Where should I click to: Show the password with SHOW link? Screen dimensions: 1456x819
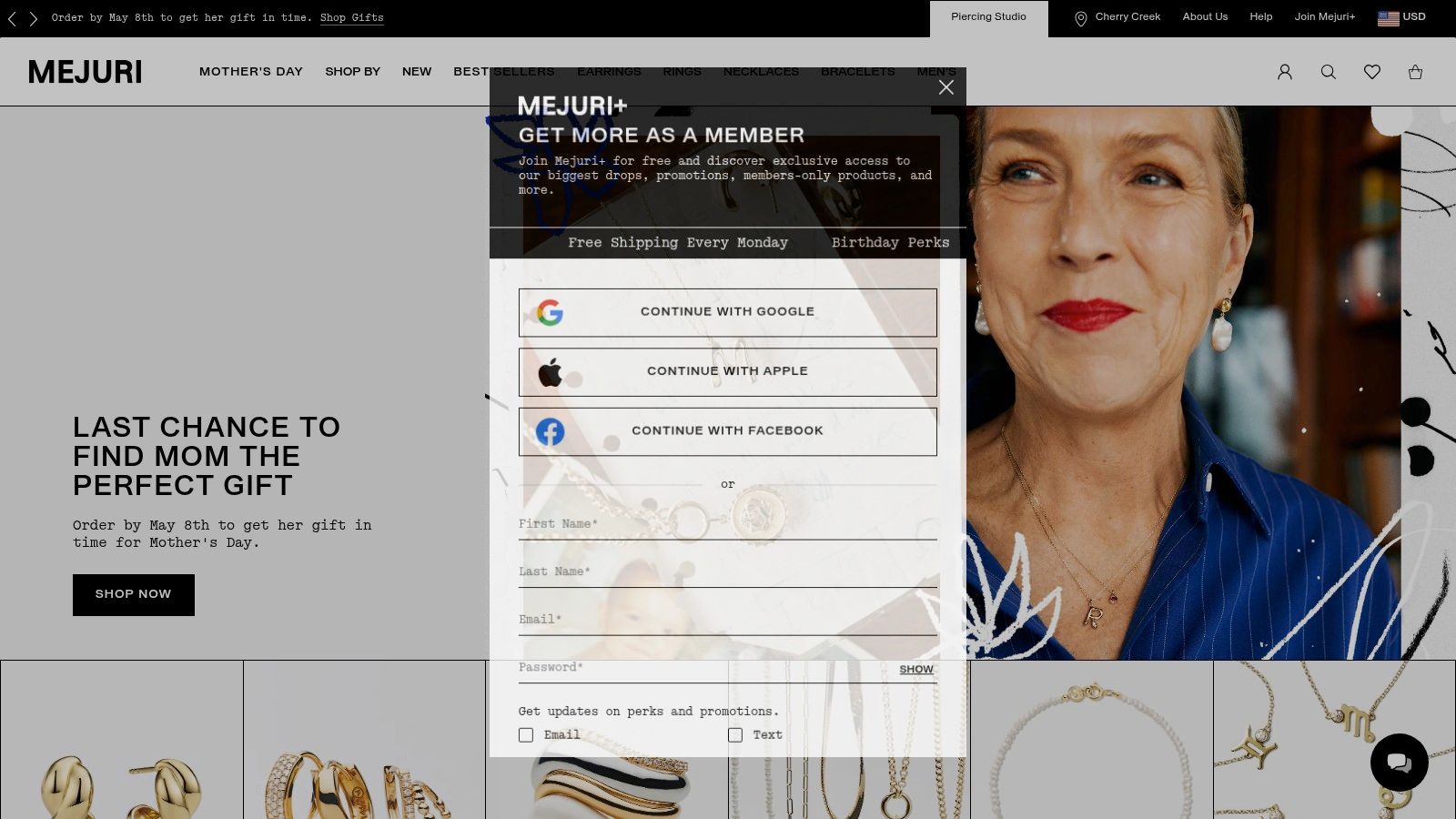tap(916, 669)
